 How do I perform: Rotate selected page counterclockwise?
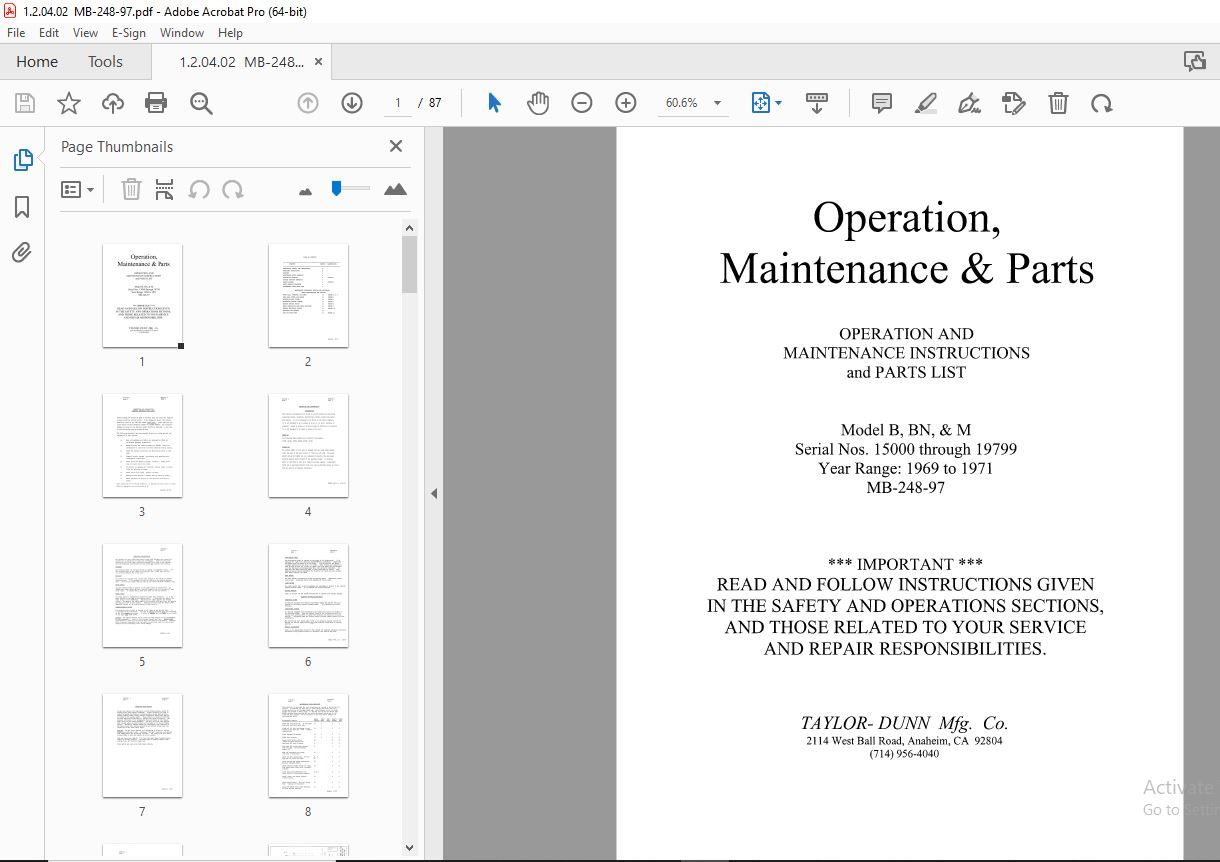click(199, 189)
